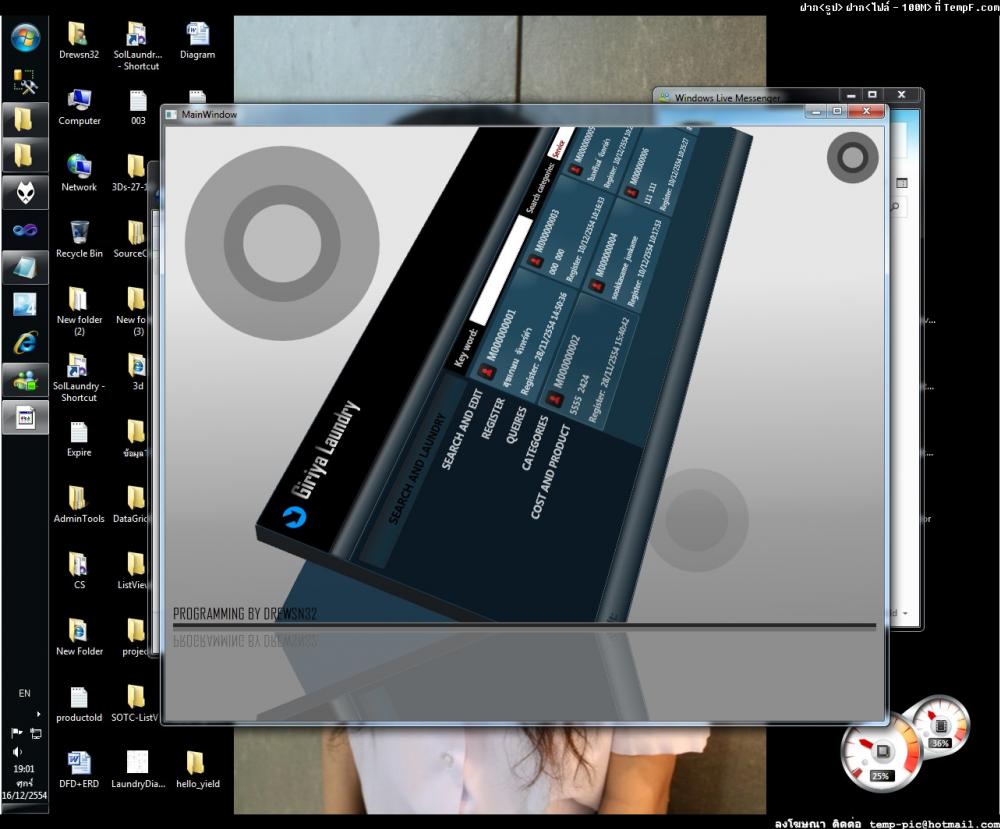Select the SEARCH AND LAUNDRY panel header
Image resolution: width=1000 pixels, height=829 pixels.
[x=416, y=469]
